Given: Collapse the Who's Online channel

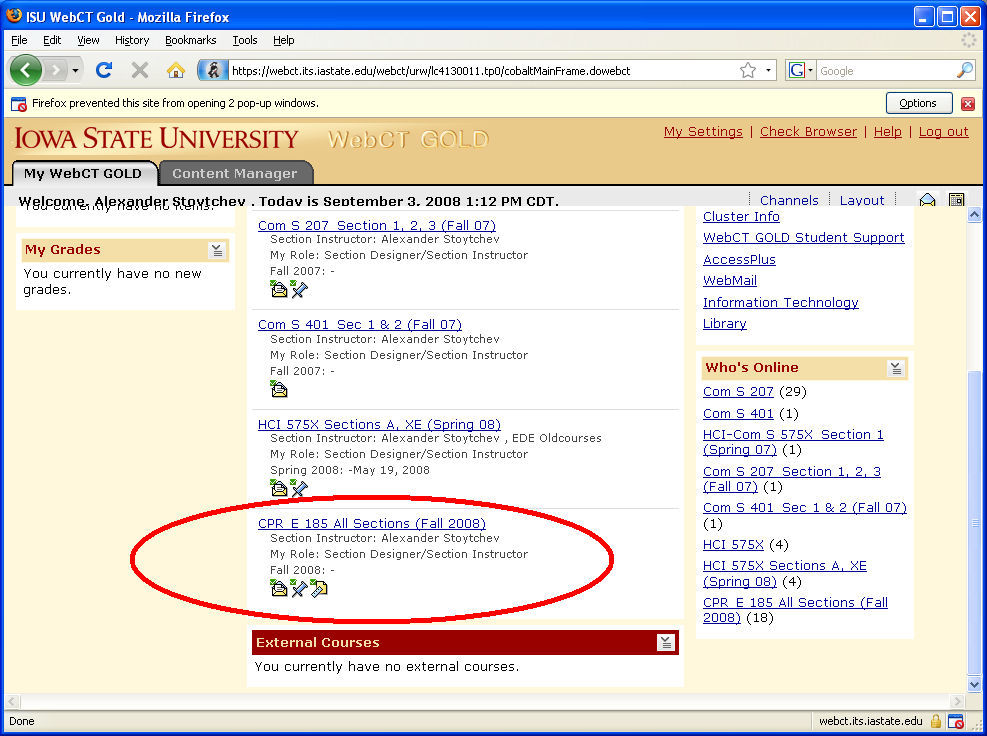Looking at the screenshot, I should [895, 368].
